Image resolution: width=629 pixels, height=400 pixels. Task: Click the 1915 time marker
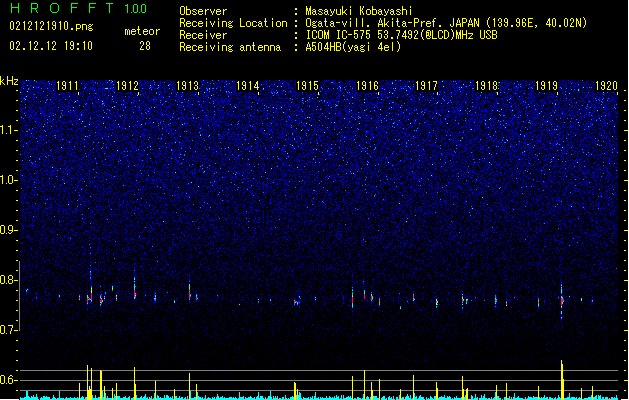[307, 85]
